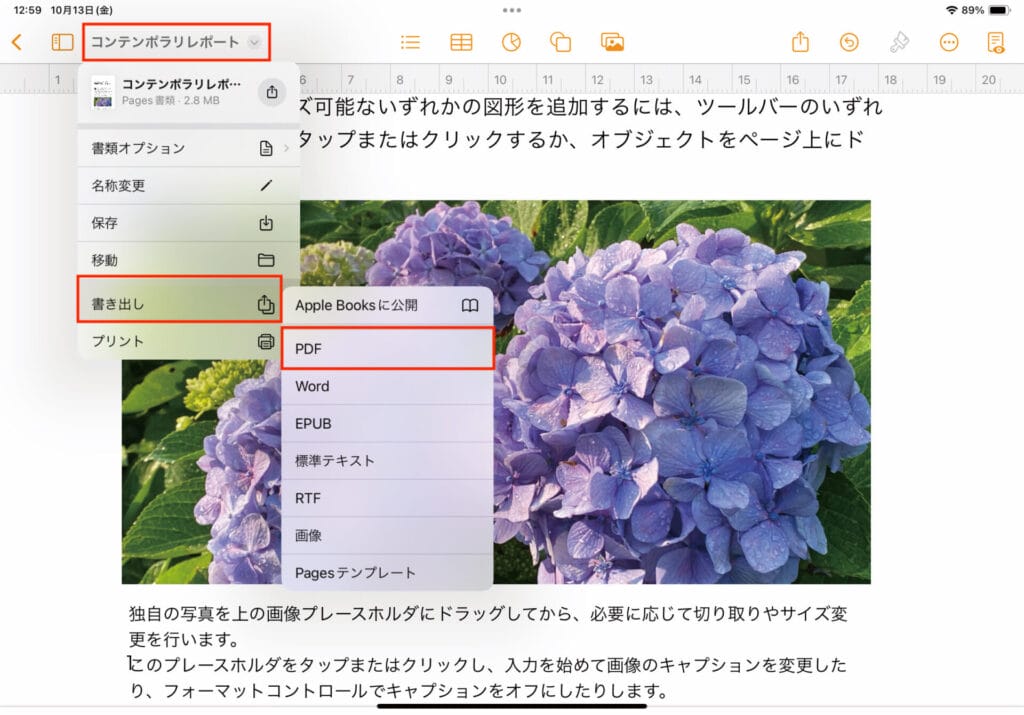Open the list insert icon in toolbar
Image resolution: width=1024 pixels, height=715 pixels.
410,42
